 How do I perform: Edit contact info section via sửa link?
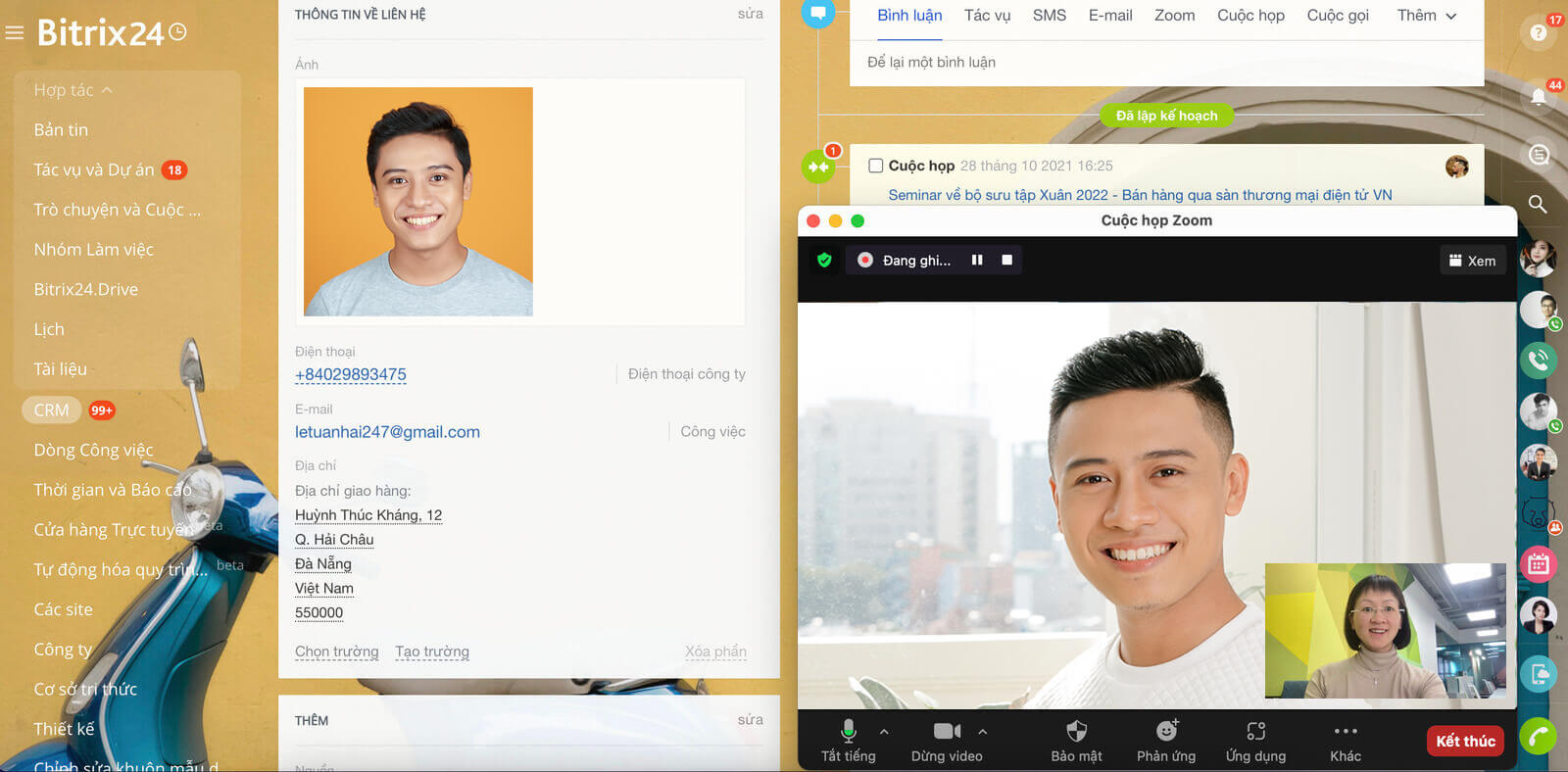750,14
